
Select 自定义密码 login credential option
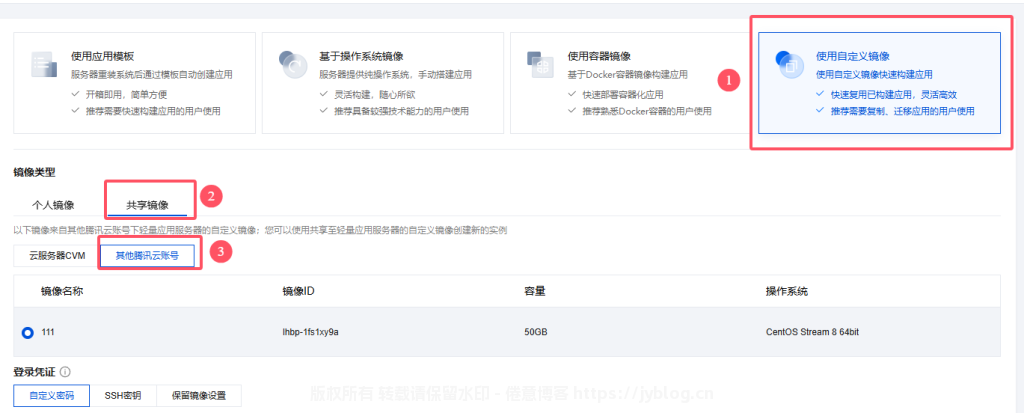coord(51,395)
